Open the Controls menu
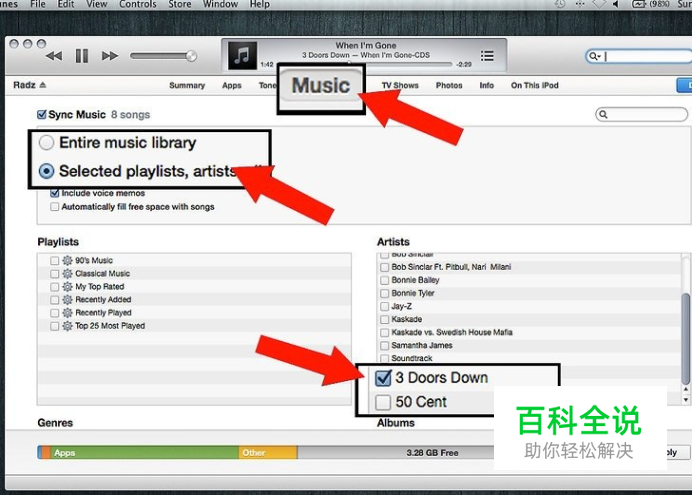The width and height of the screenshot is (692, 495). [x=138, y=4]
